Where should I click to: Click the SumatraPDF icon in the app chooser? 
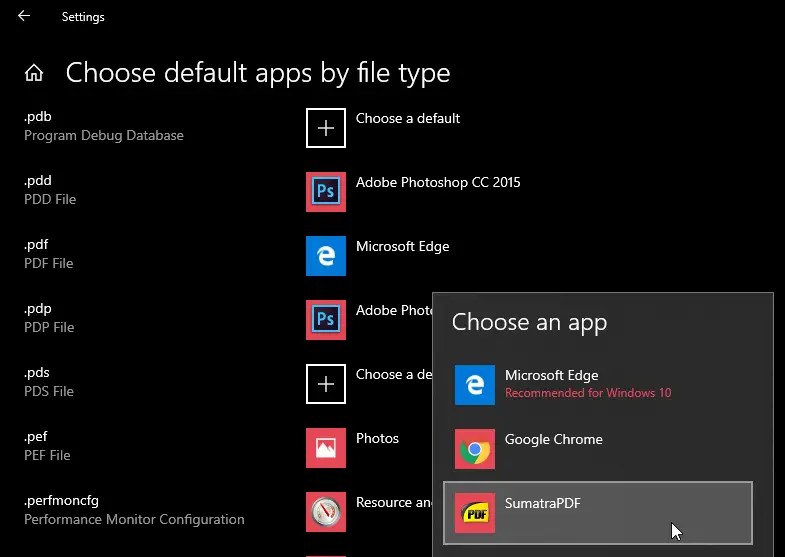coord(475,513)
